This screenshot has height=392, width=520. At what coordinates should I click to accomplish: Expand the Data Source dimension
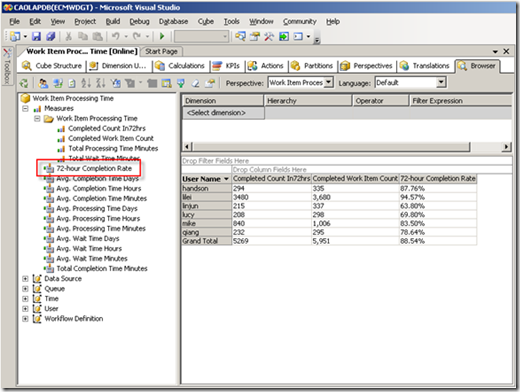click(x=25, y=279)
